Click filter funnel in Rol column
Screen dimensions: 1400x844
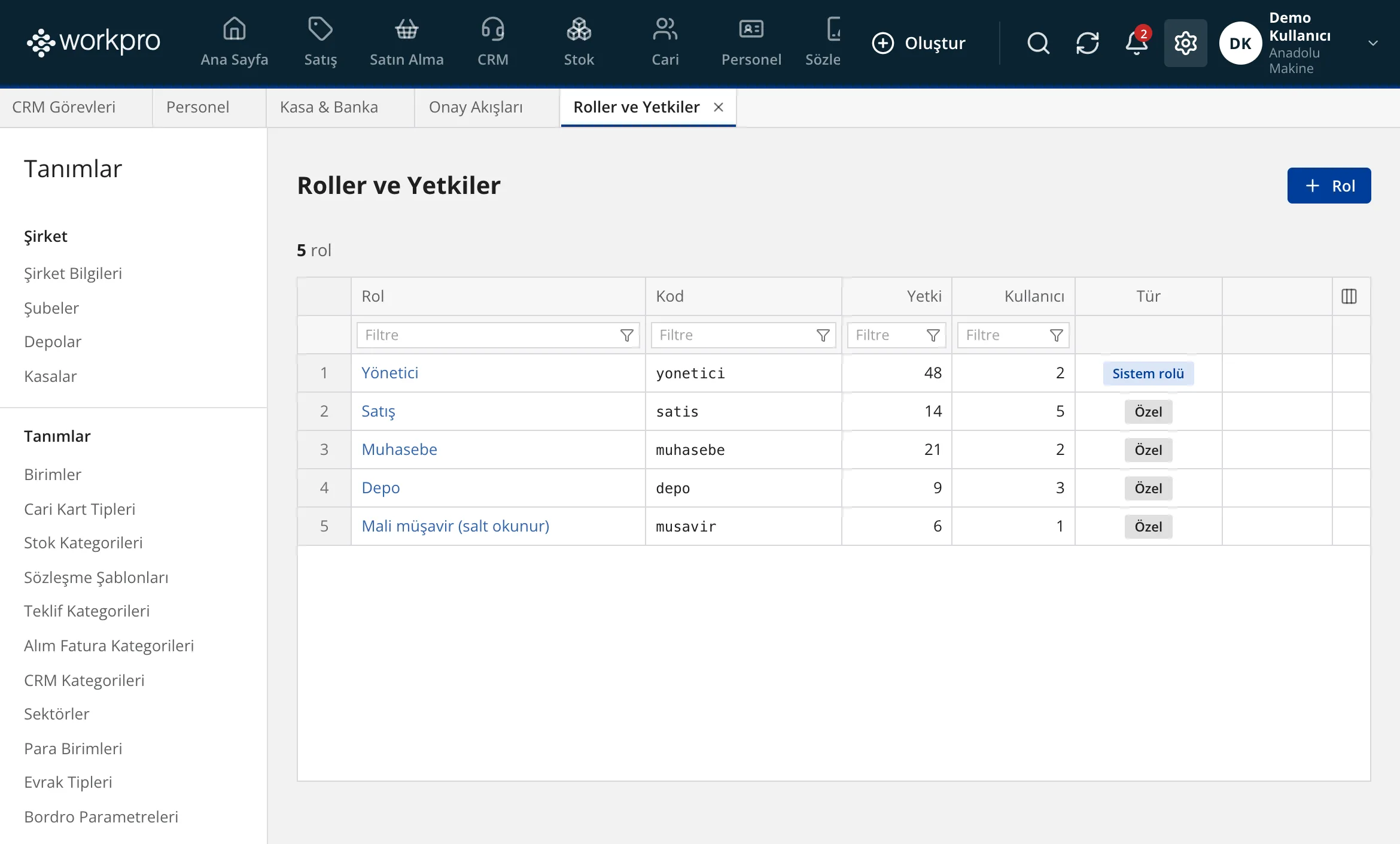pos(626,335)
